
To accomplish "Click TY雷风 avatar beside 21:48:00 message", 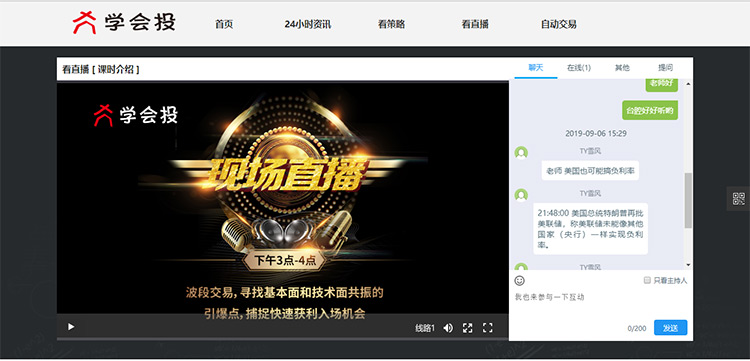I will tap(521, 195).
